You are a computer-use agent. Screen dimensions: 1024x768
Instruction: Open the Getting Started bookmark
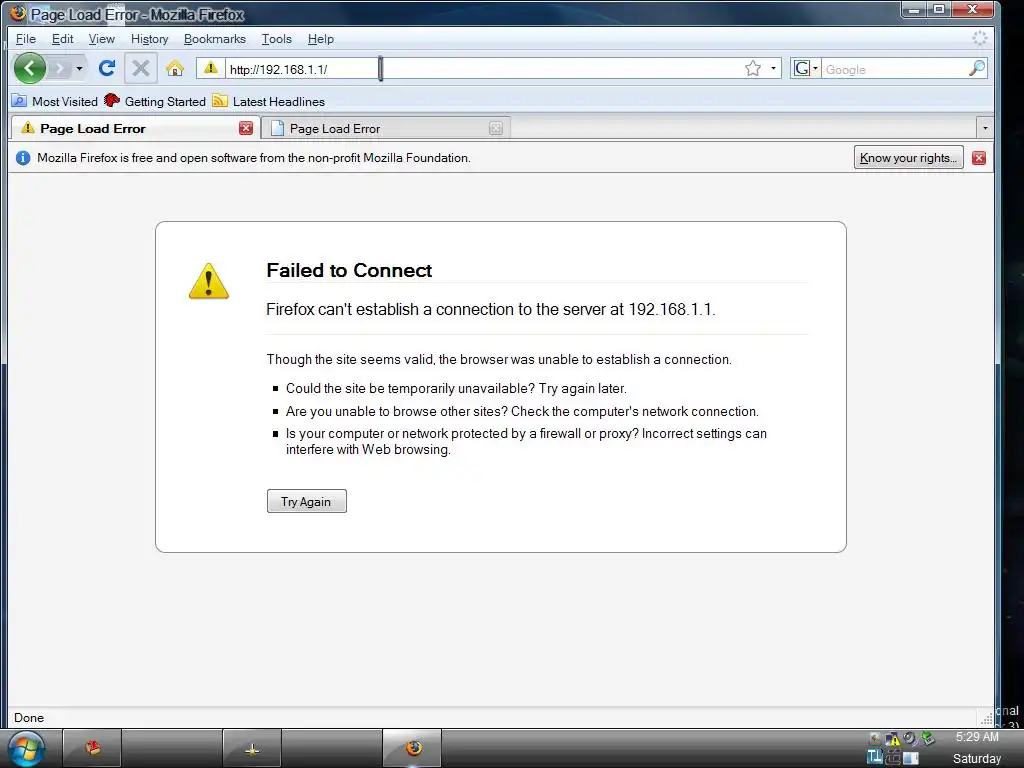[x=155, y=101]
